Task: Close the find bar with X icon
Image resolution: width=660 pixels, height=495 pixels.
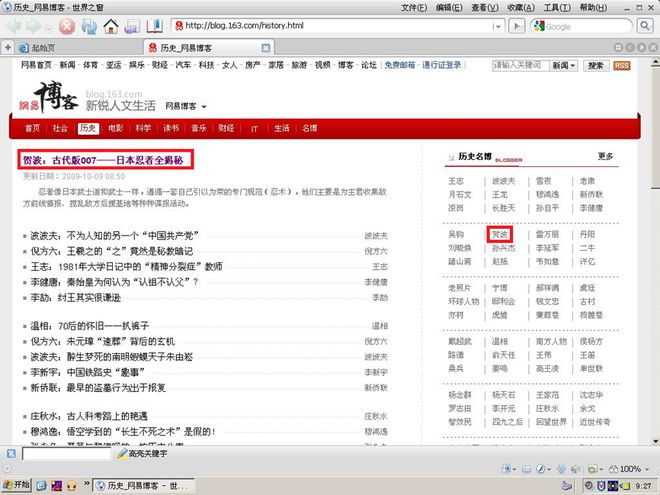Action: (11, 453)
